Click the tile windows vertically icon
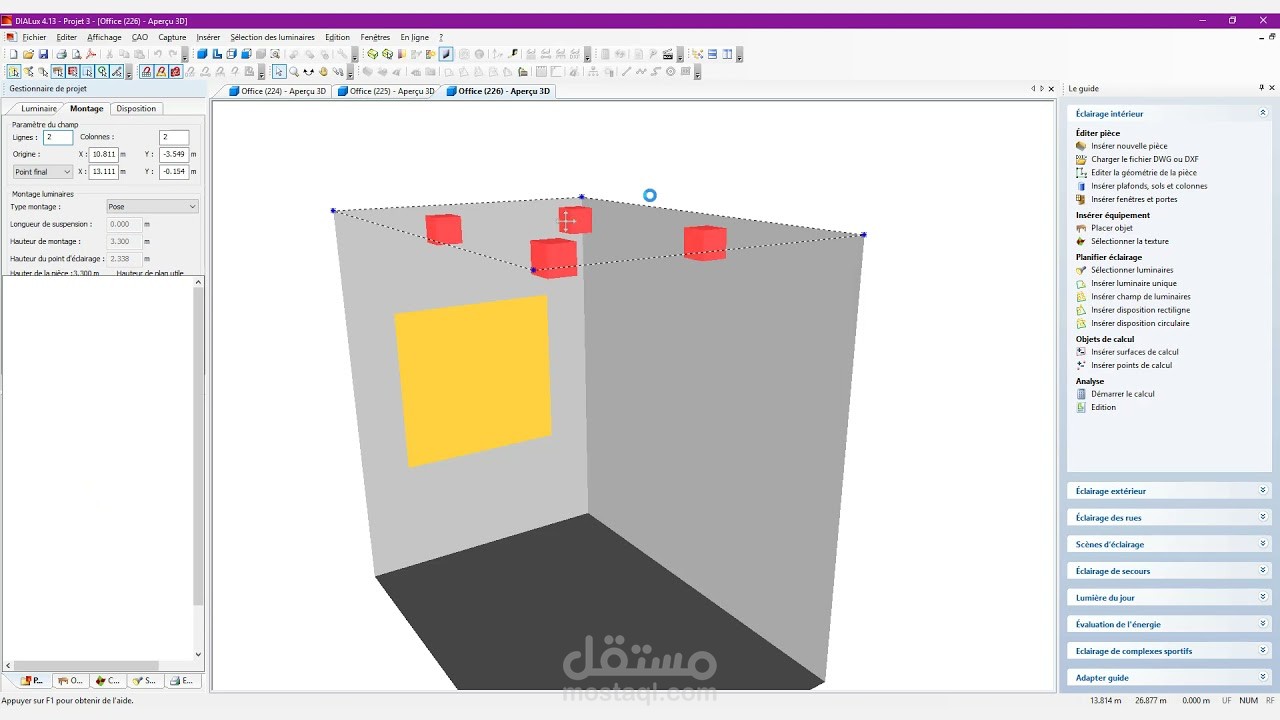Screen dimensions: 1280x720 coord(727,54)
